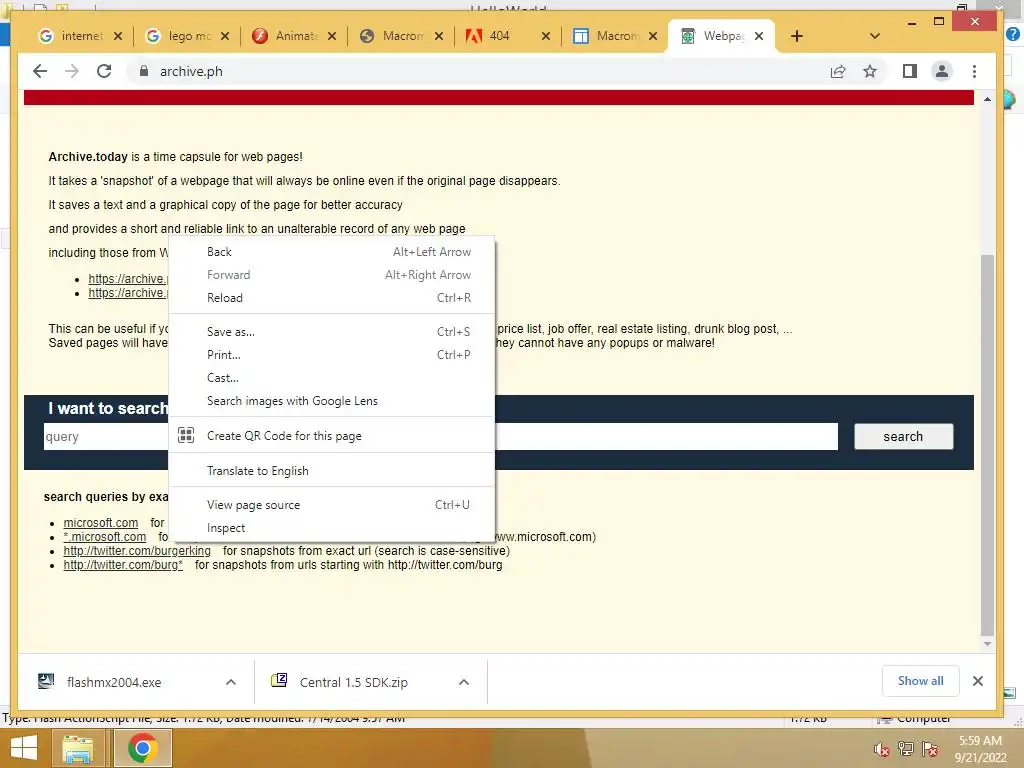Close the downloads bar
This screenshot has height=768, width=1024.
[x=978, y=681]
